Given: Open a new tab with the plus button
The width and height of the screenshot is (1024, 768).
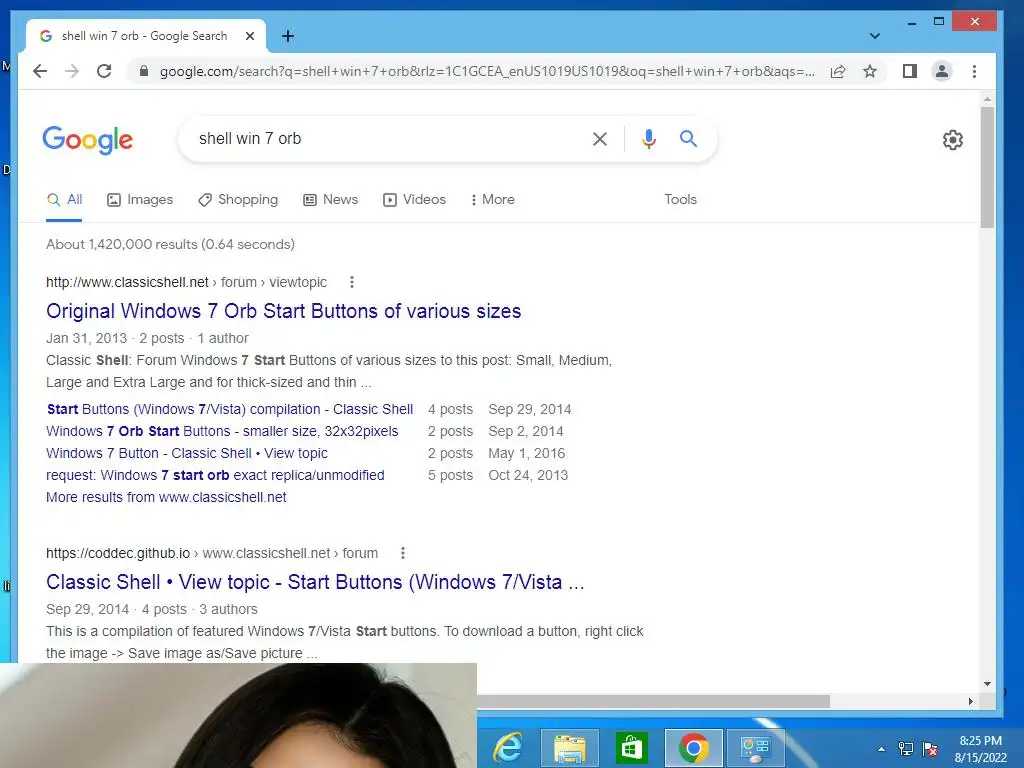Looking at the screenshot, I should point(287,36).
